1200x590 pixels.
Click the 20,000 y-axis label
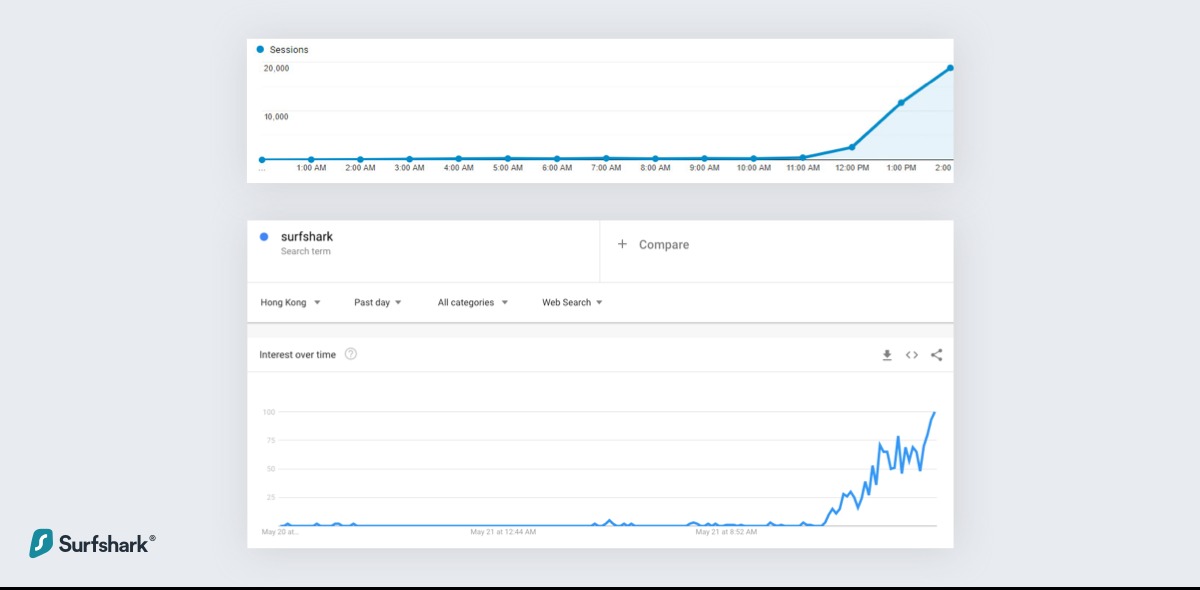(x=276, y=68)
